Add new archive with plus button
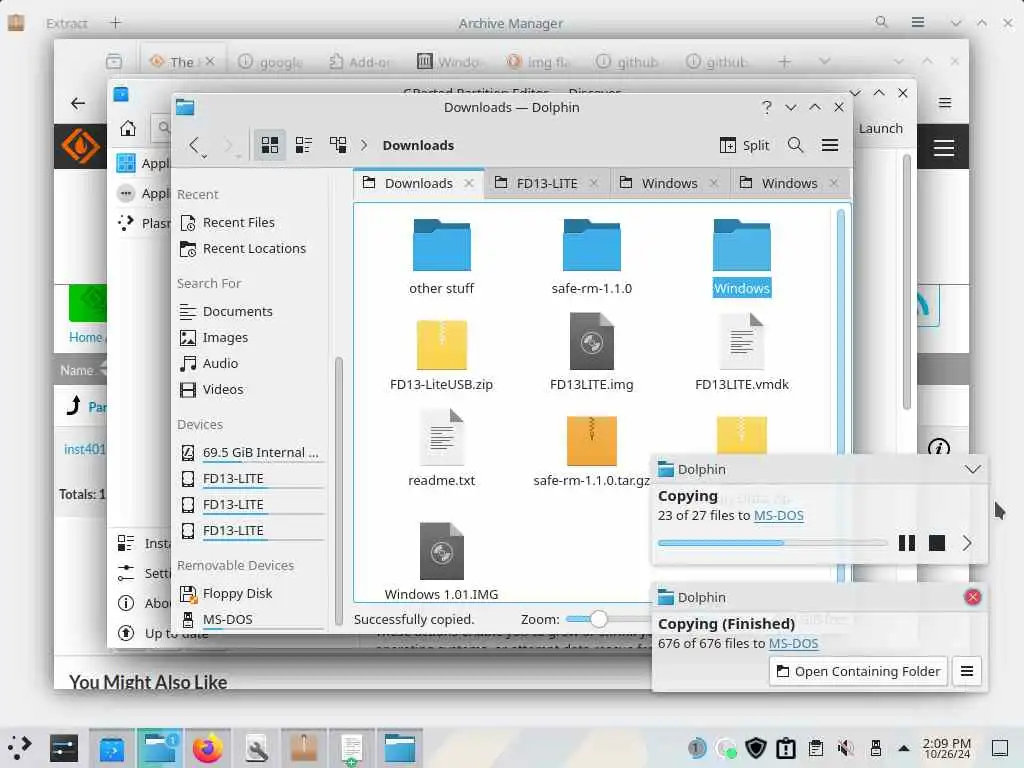 point(116,23)
